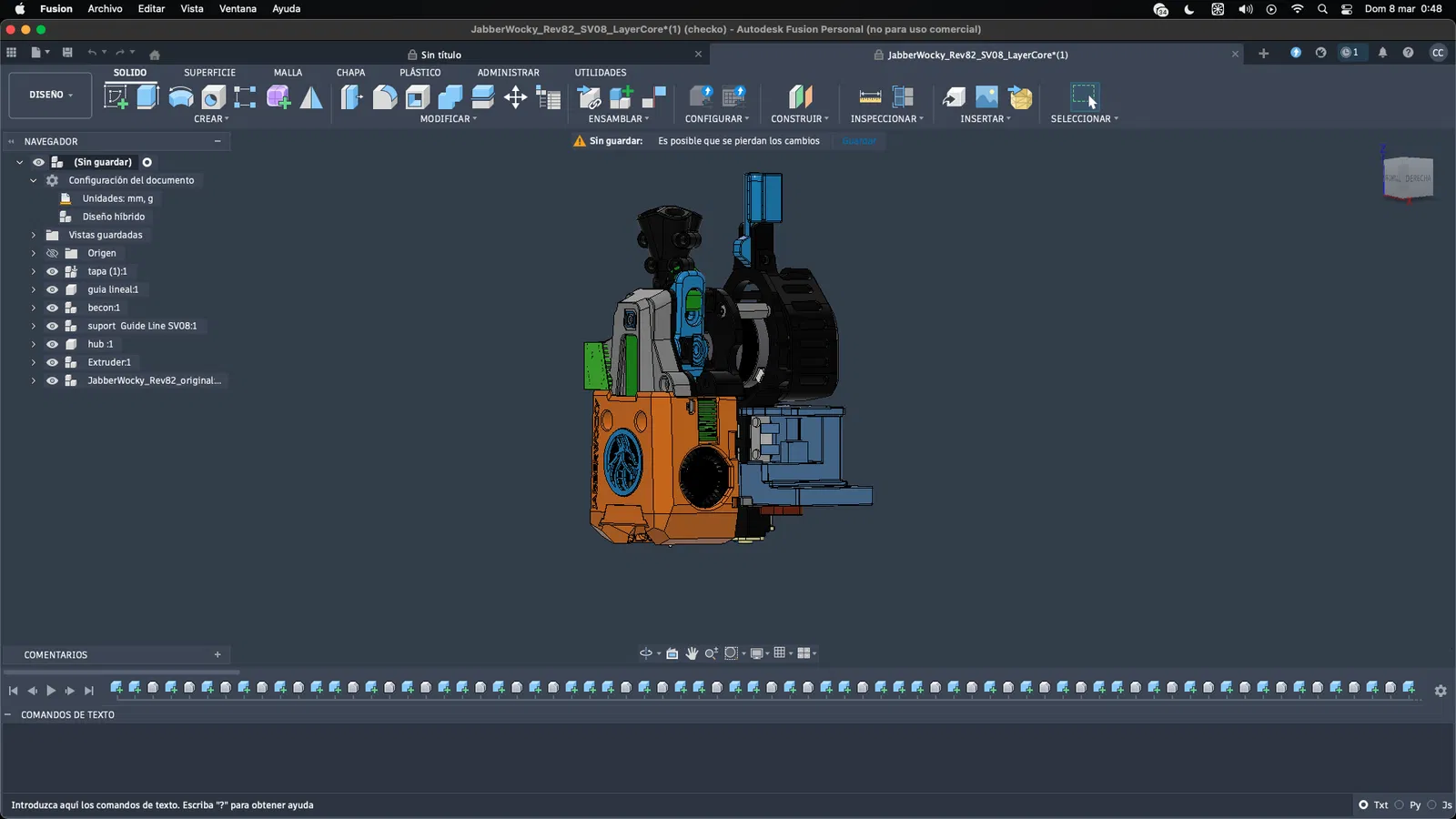1456x819 pixels.
Task: Expand the becon:1 tree node
Action: [34, 308]
